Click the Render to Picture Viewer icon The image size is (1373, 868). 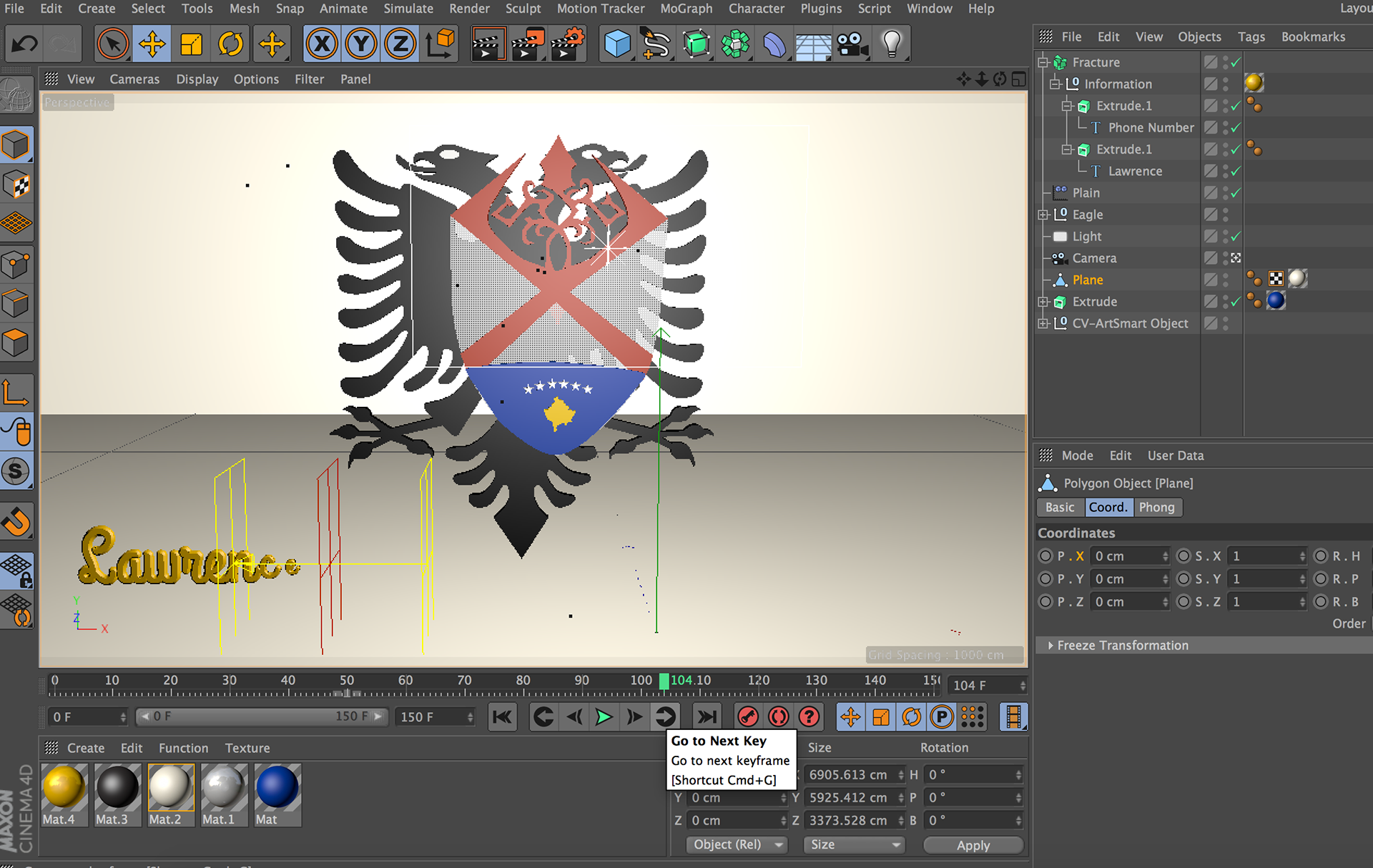[528, 44]
